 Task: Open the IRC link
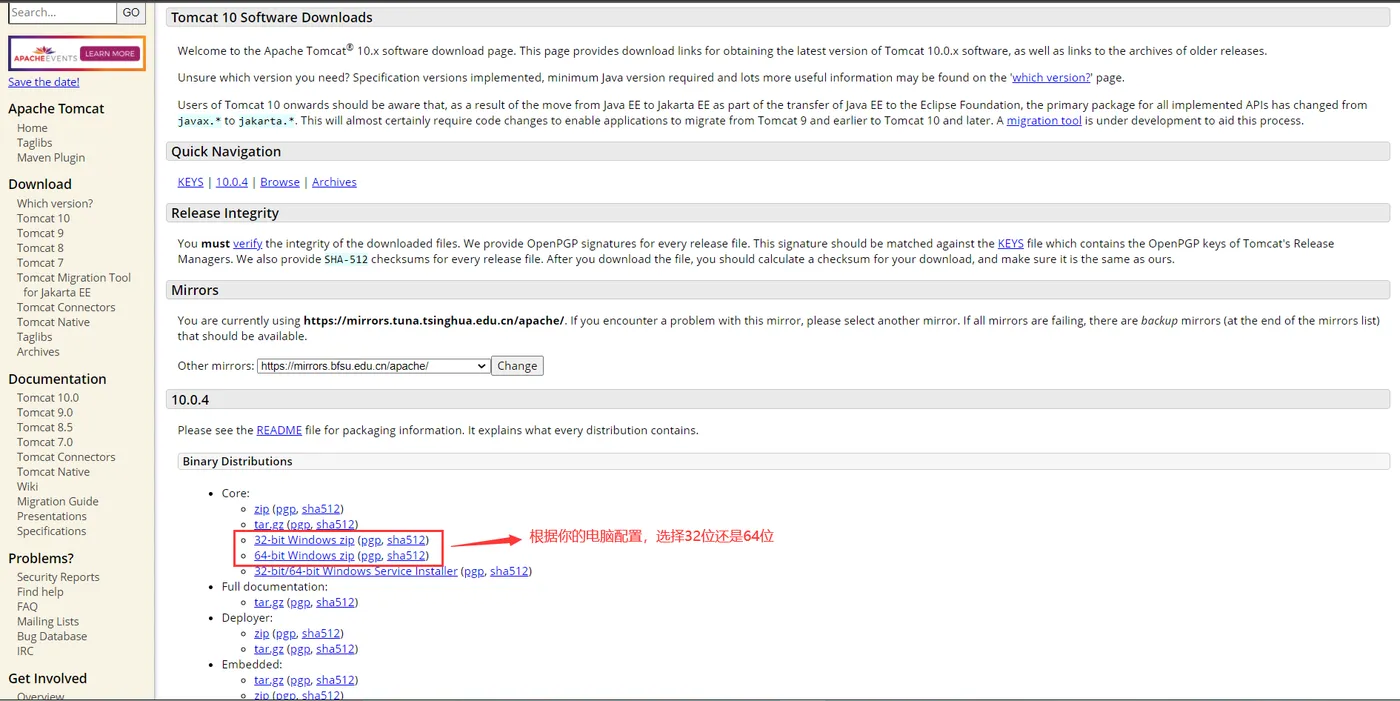[x=25, y=651]
